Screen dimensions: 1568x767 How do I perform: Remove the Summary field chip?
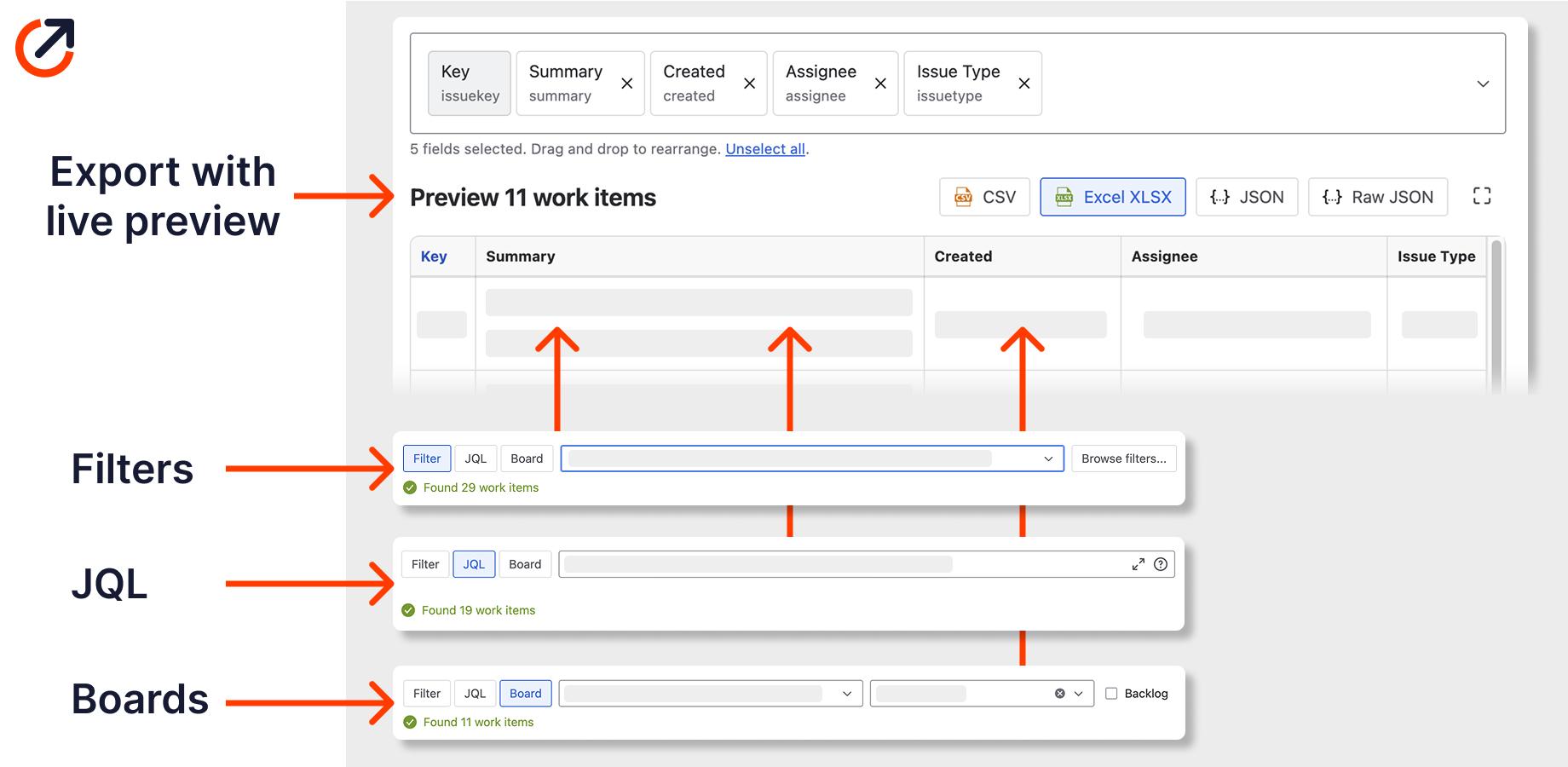click(626, 83)
